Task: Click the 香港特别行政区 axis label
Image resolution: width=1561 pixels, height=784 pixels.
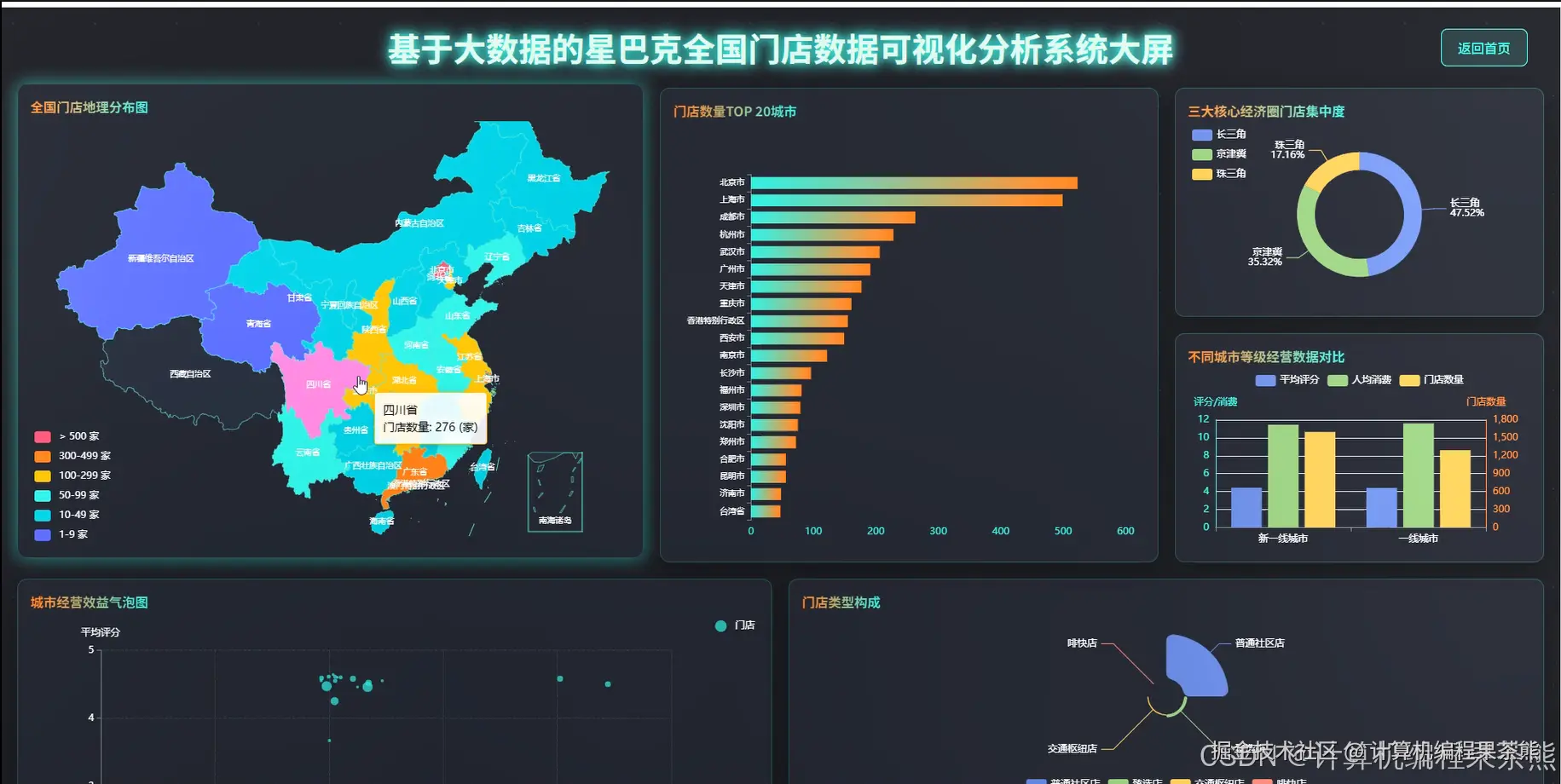Action: pos(716,321)
